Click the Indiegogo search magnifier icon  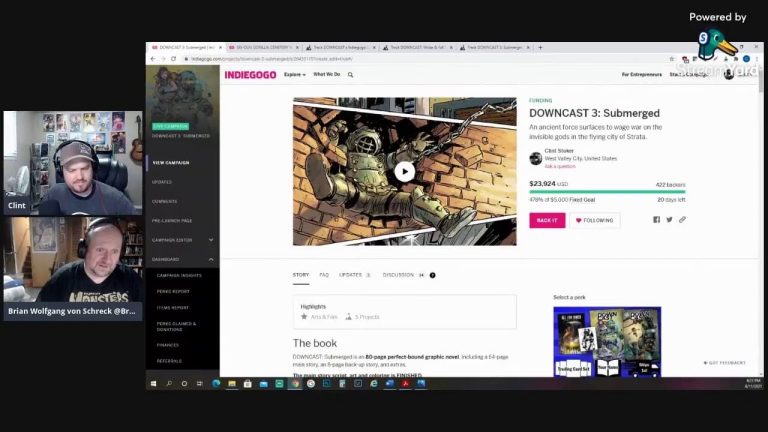[350, 75]
